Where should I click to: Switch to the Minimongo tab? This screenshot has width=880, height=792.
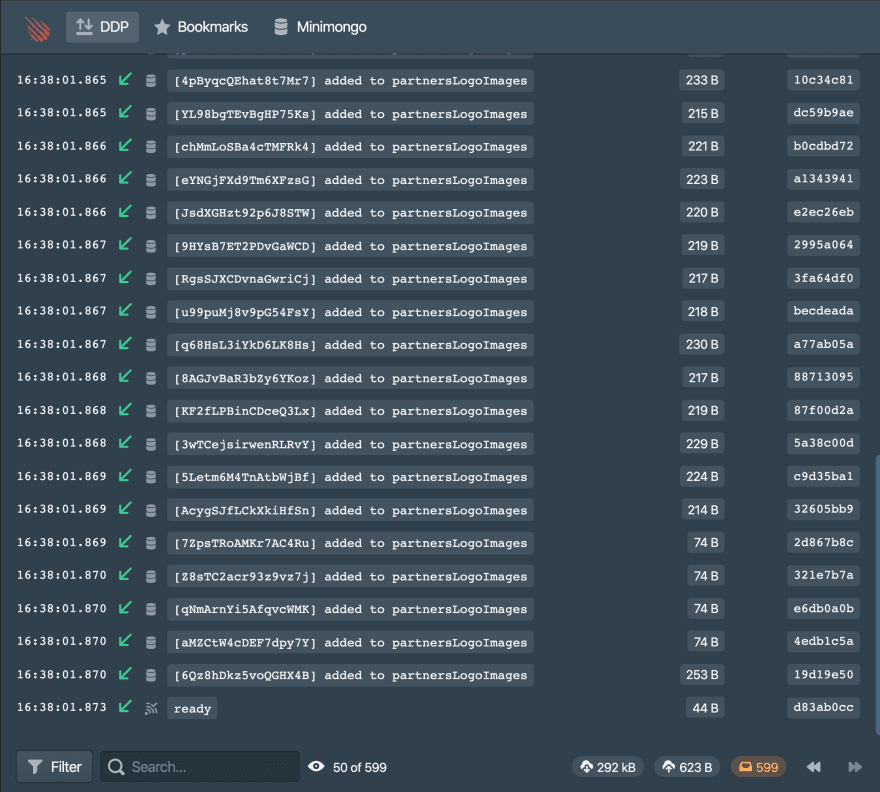pyautogui.click(x=320, y=27)
